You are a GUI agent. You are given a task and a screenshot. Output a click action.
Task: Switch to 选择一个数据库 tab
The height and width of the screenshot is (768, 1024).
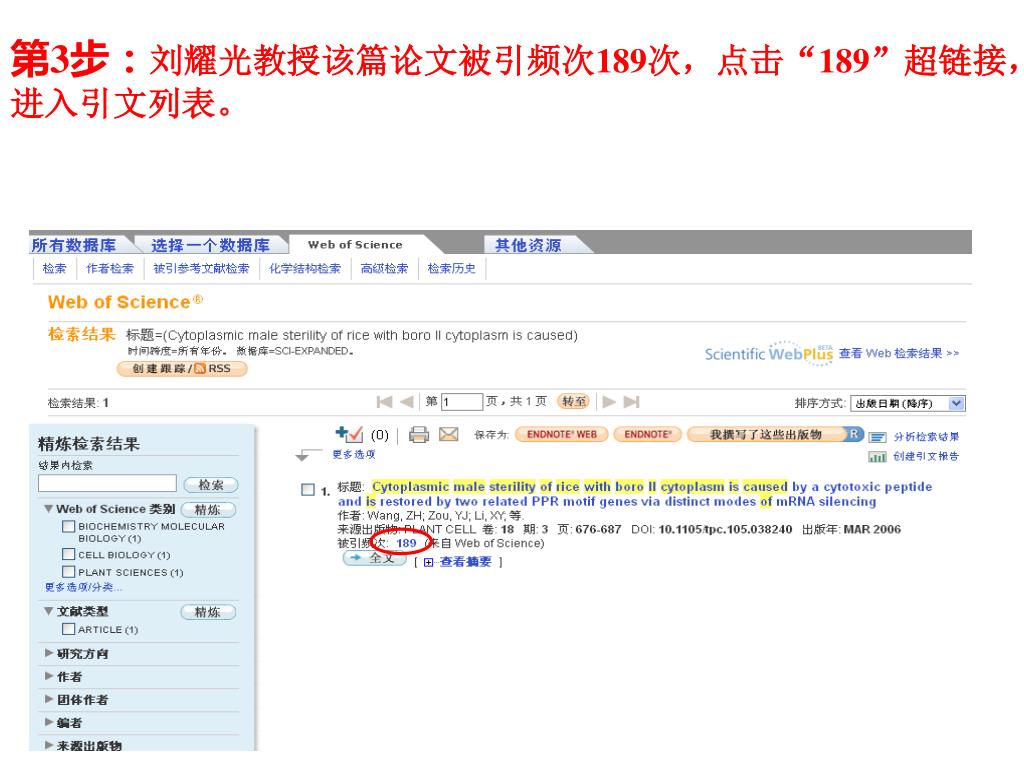coord(210,245)
